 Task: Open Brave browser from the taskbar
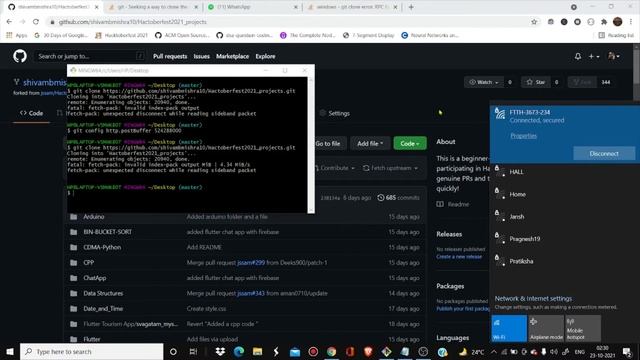click(x=368, y=351)
